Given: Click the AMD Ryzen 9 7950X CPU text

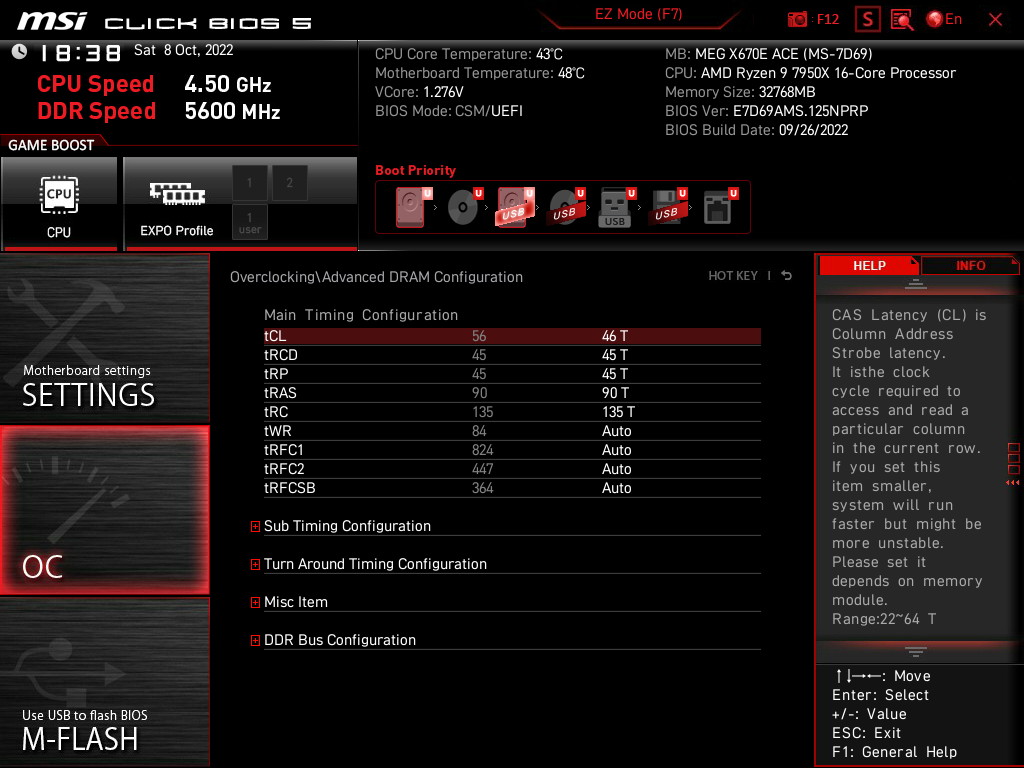Looking at the screenshot, I should click(x=810, y=73).
